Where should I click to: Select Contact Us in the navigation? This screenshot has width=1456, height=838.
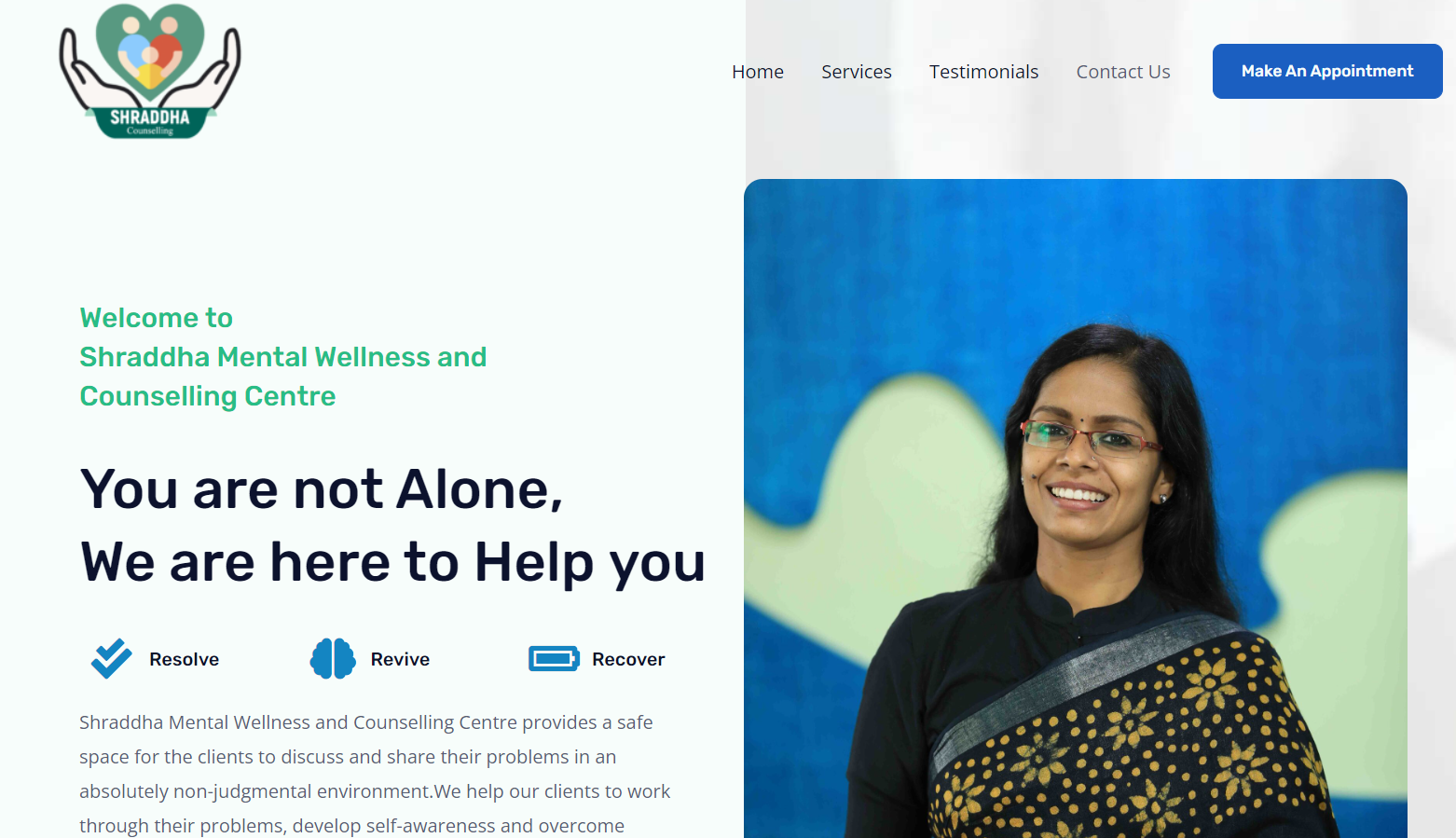pyautogui.click(x=1123, y=72)
